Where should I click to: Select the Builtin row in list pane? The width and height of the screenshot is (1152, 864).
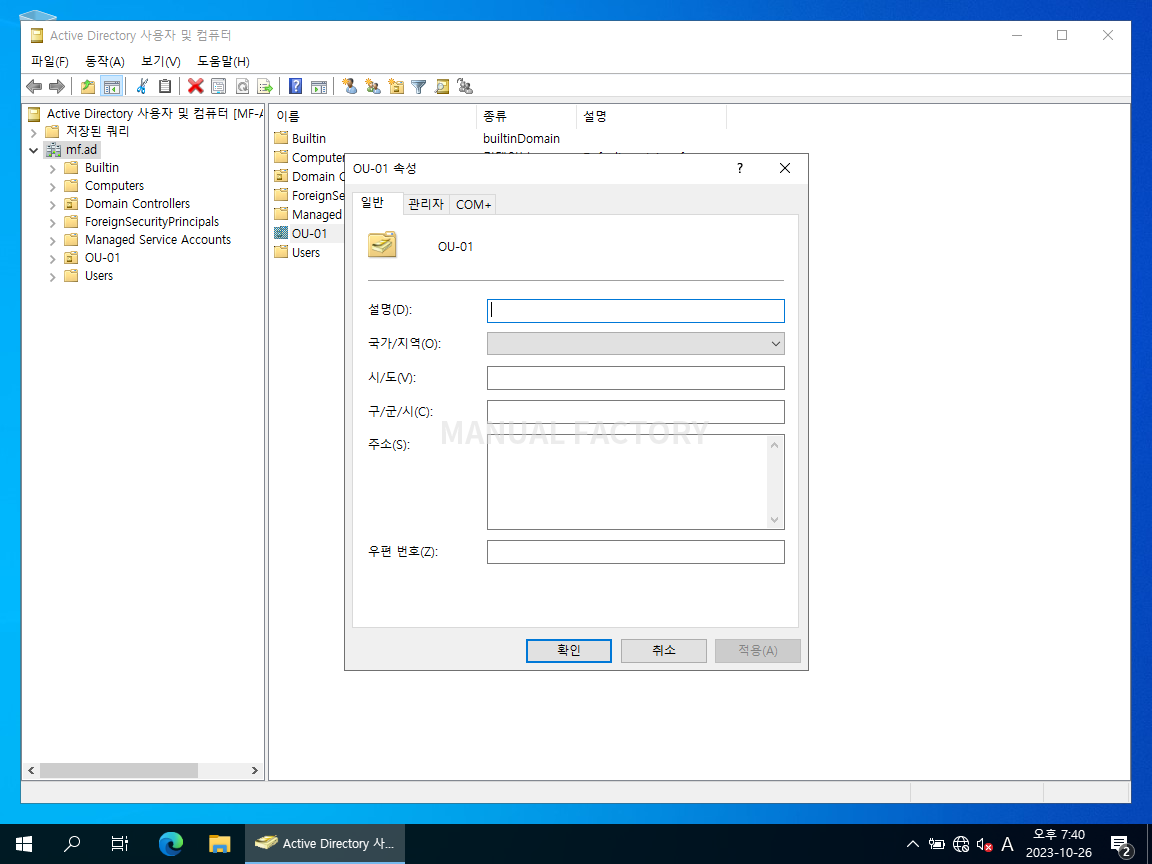click(309, 138)
